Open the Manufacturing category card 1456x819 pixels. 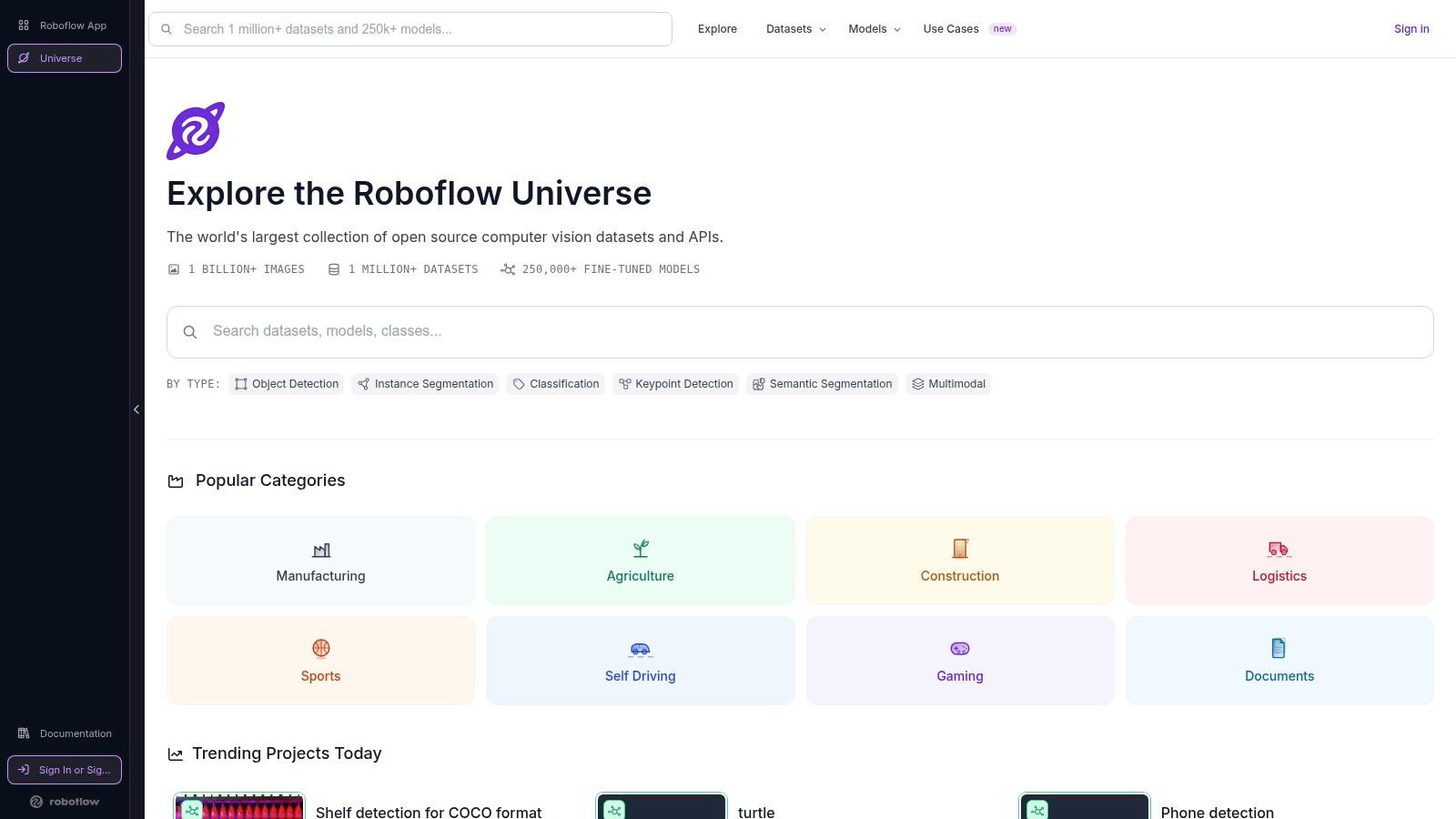tap(320, 561)
